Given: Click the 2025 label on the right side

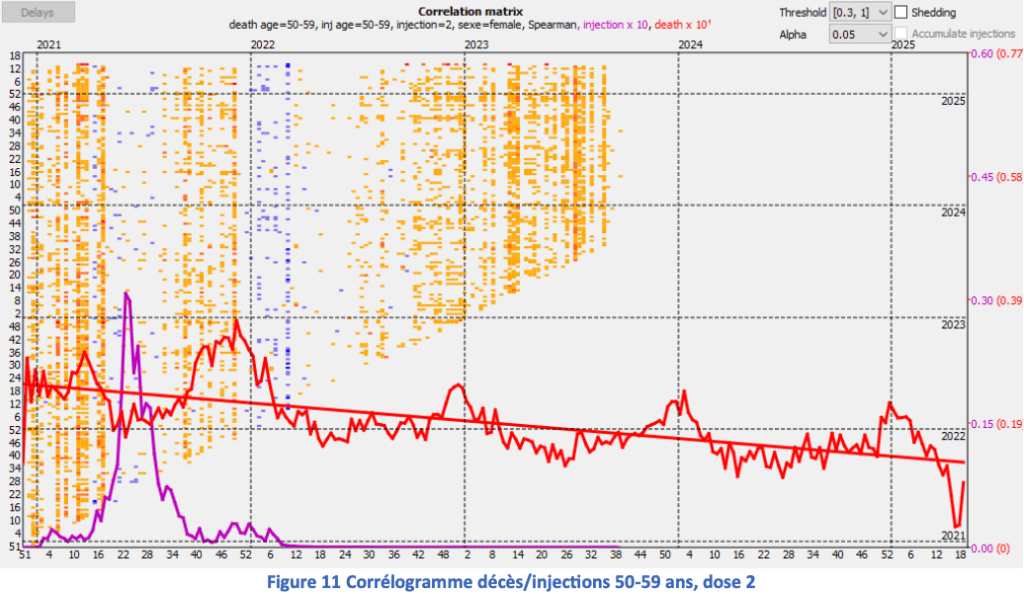Looking at the screenshot, I should (x=951, y=102).
